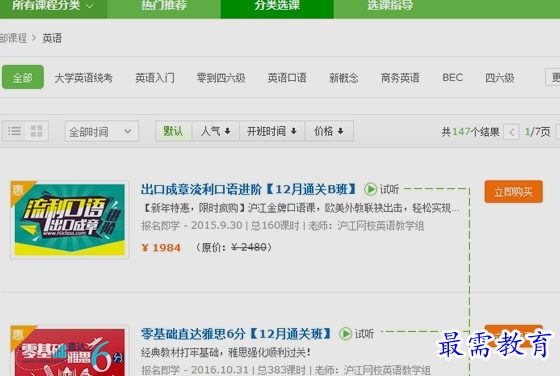Click 共147个结果 result count
Viewport: 560px width, 376px height.
pos(470,132)
